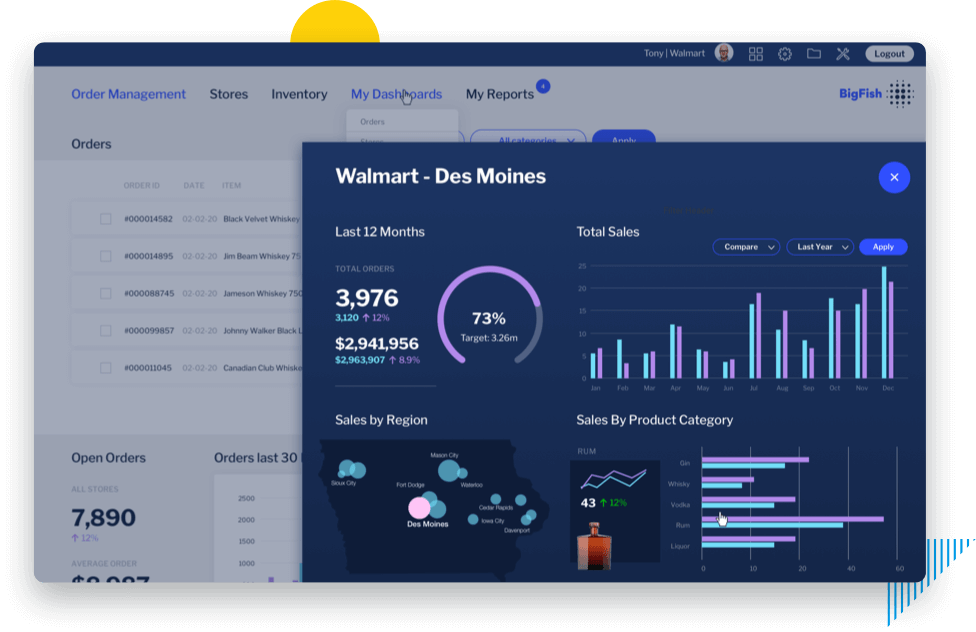Expand the Compare dropdown
Viewport: 976px width, 632px height.
[746, 247]
